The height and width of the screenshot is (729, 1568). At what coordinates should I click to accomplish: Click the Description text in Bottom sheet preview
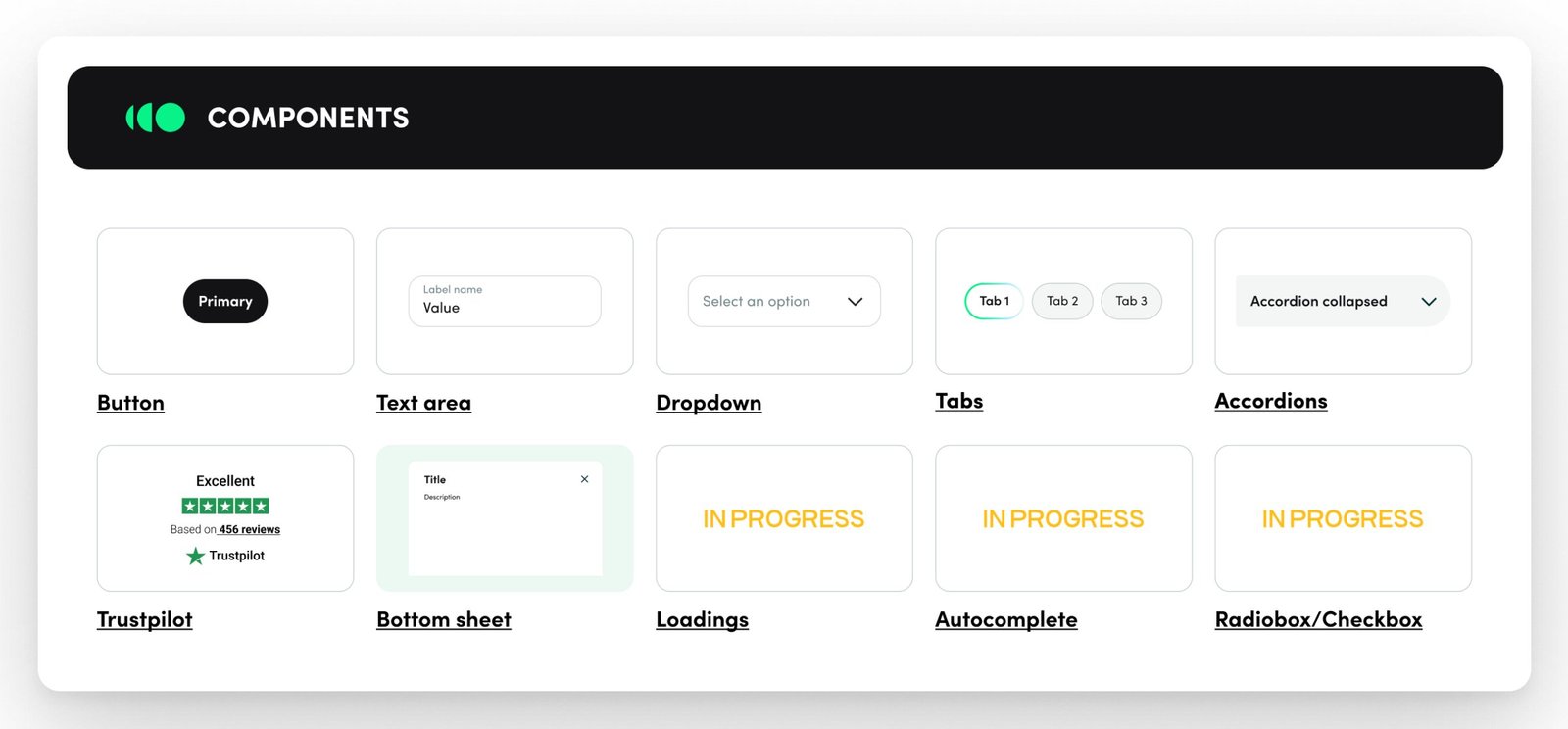[442, 497]
